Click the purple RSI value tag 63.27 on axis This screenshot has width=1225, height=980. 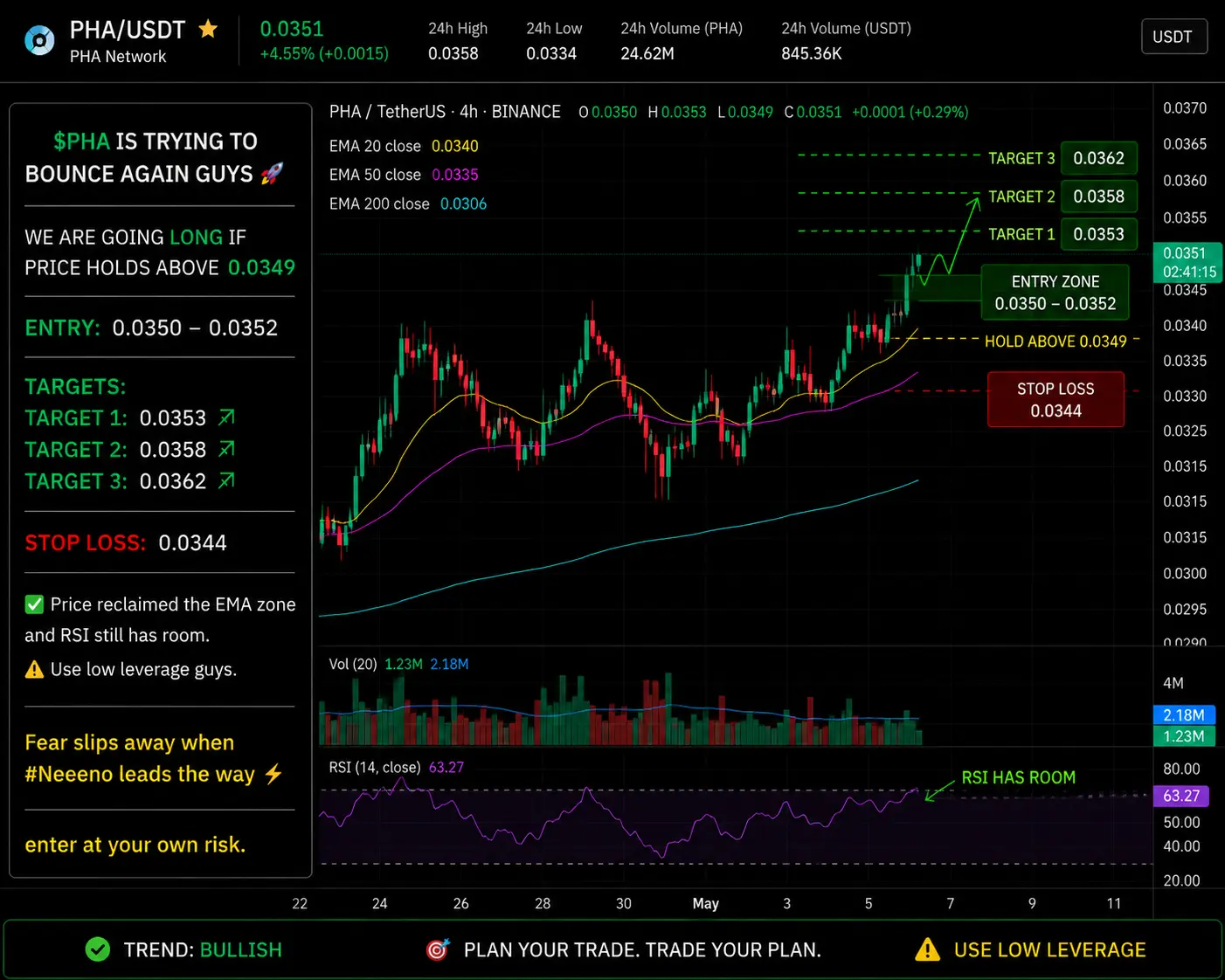1181,796
